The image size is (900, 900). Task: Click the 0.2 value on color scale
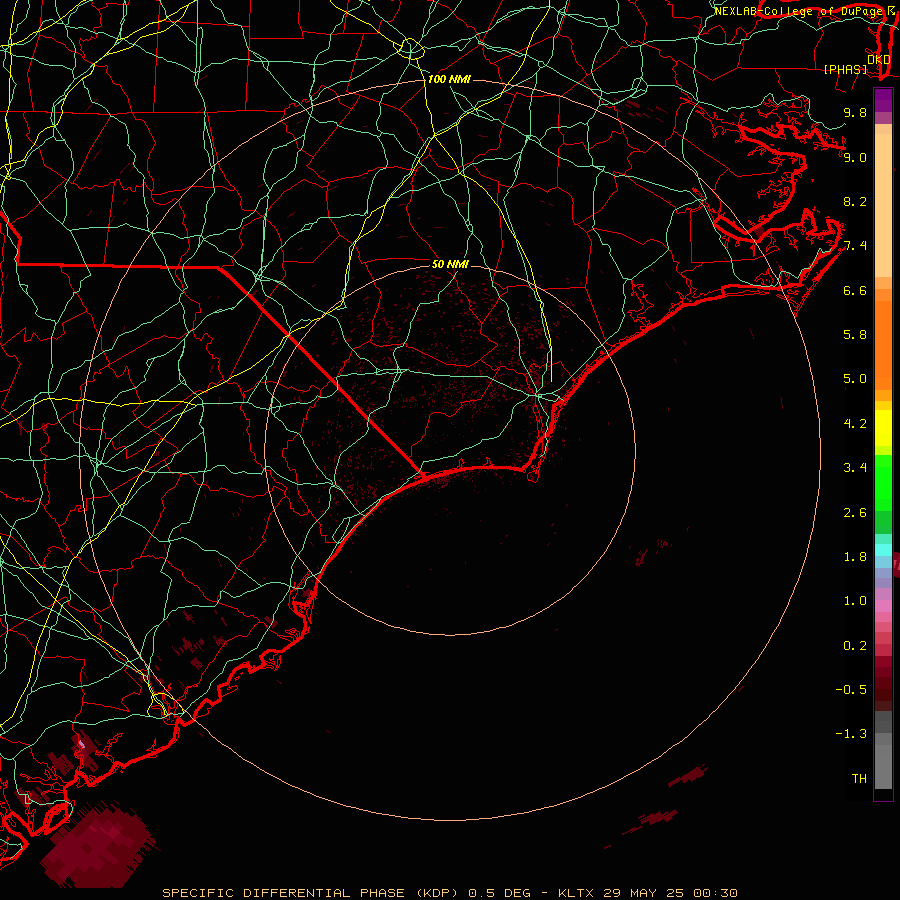(x=855, y=646)
